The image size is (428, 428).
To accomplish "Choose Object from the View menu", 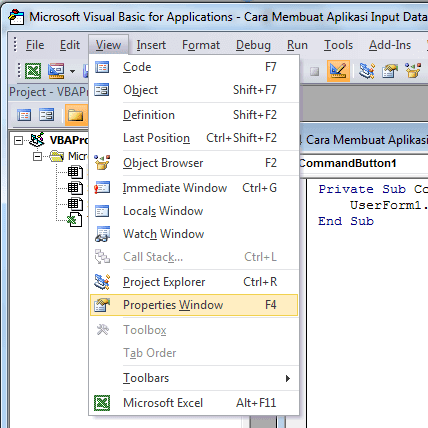I will click(194, 90).
